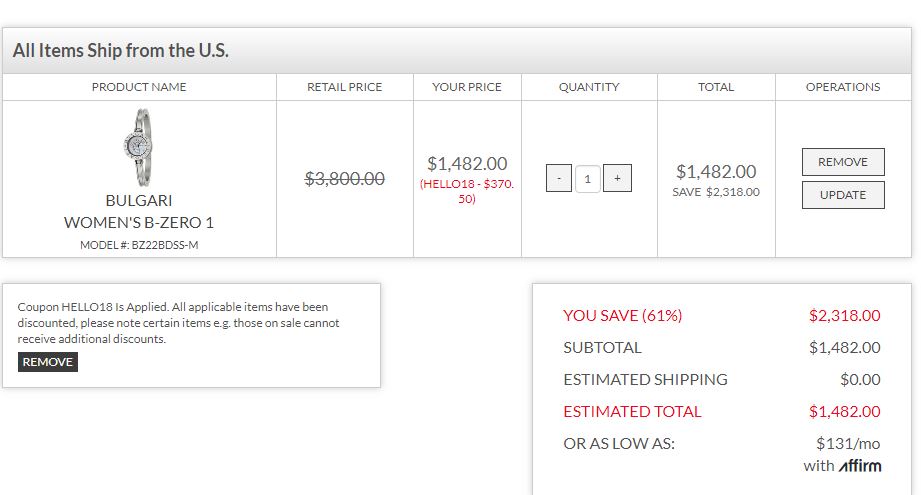Image resolution: width=921 pixels, height=495 pixels.
Task: Select the RETAIL PRICE column header
Action: click(x=344, y=87)
